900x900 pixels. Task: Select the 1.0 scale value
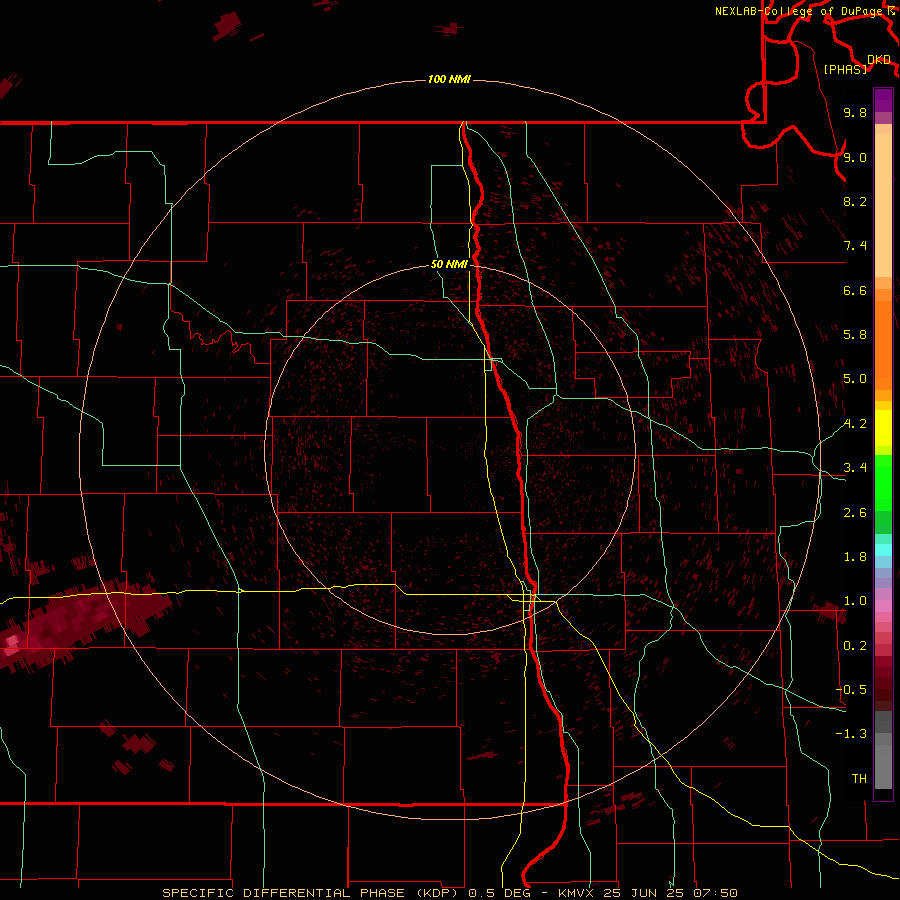[x=855, y=601]
